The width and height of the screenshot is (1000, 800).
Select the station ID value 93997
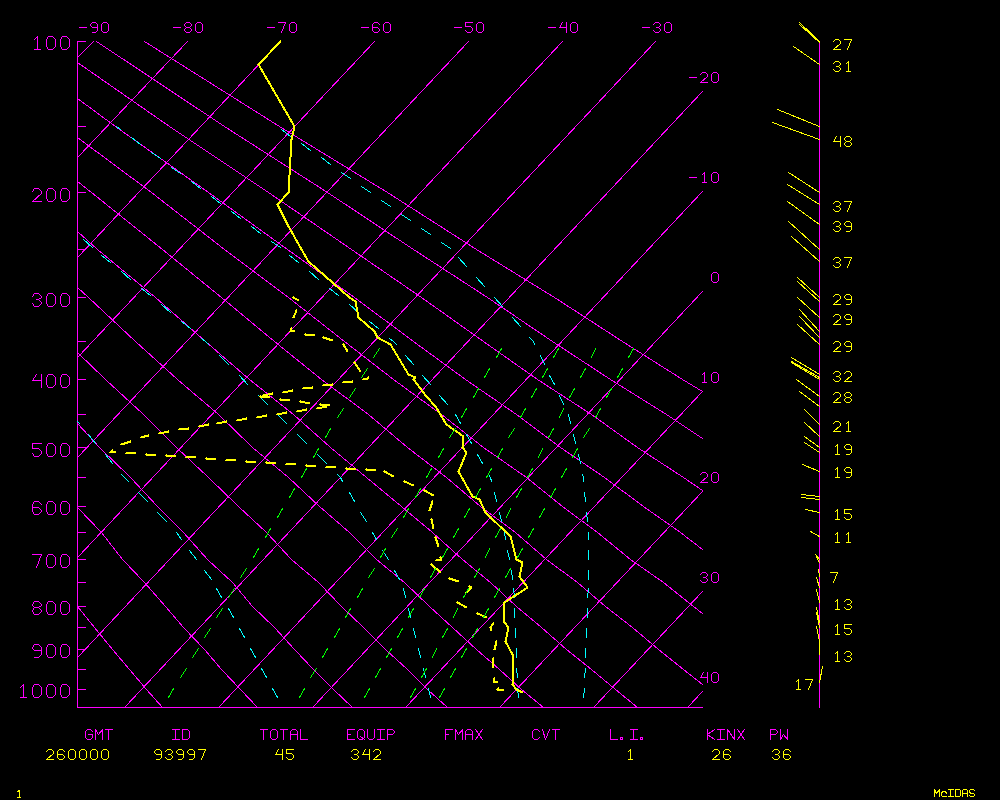(180, 755)
